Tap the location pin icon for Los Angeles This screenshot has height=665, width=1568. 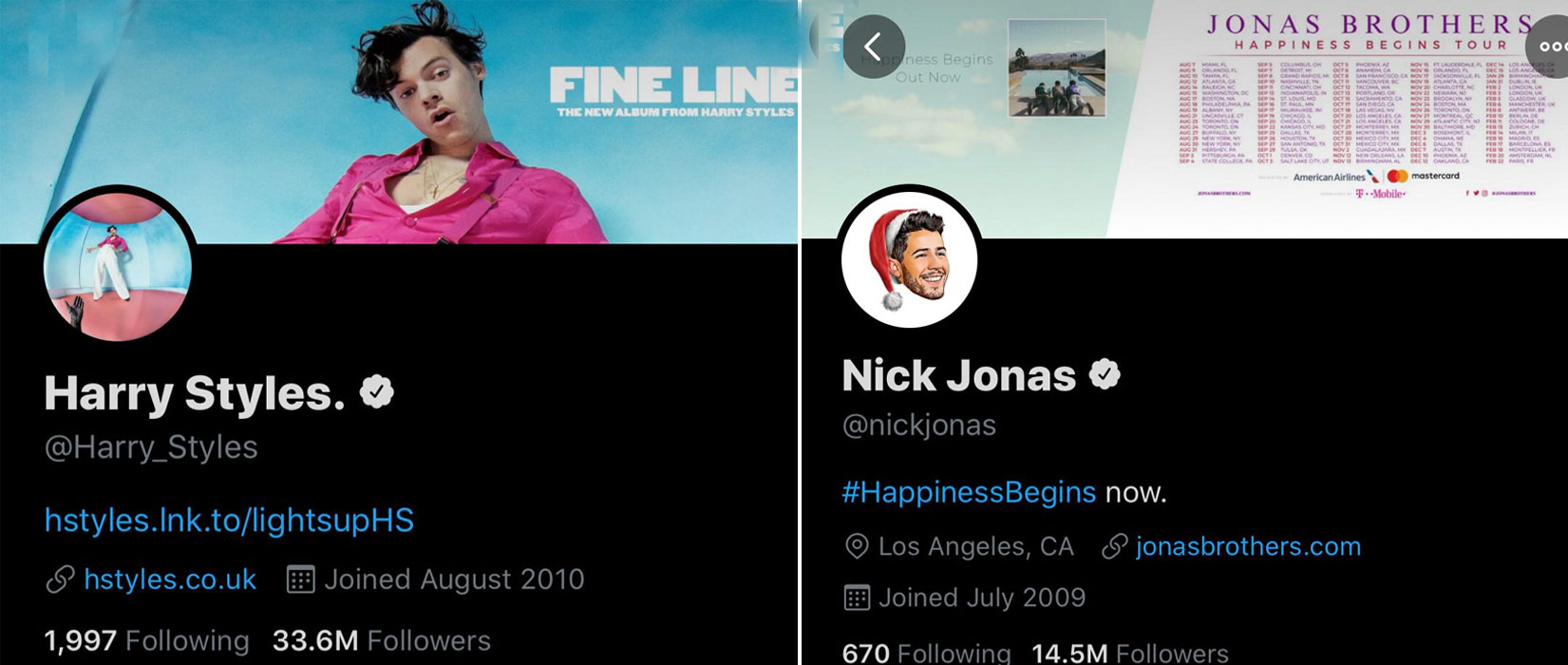click(x=857, y=546)
